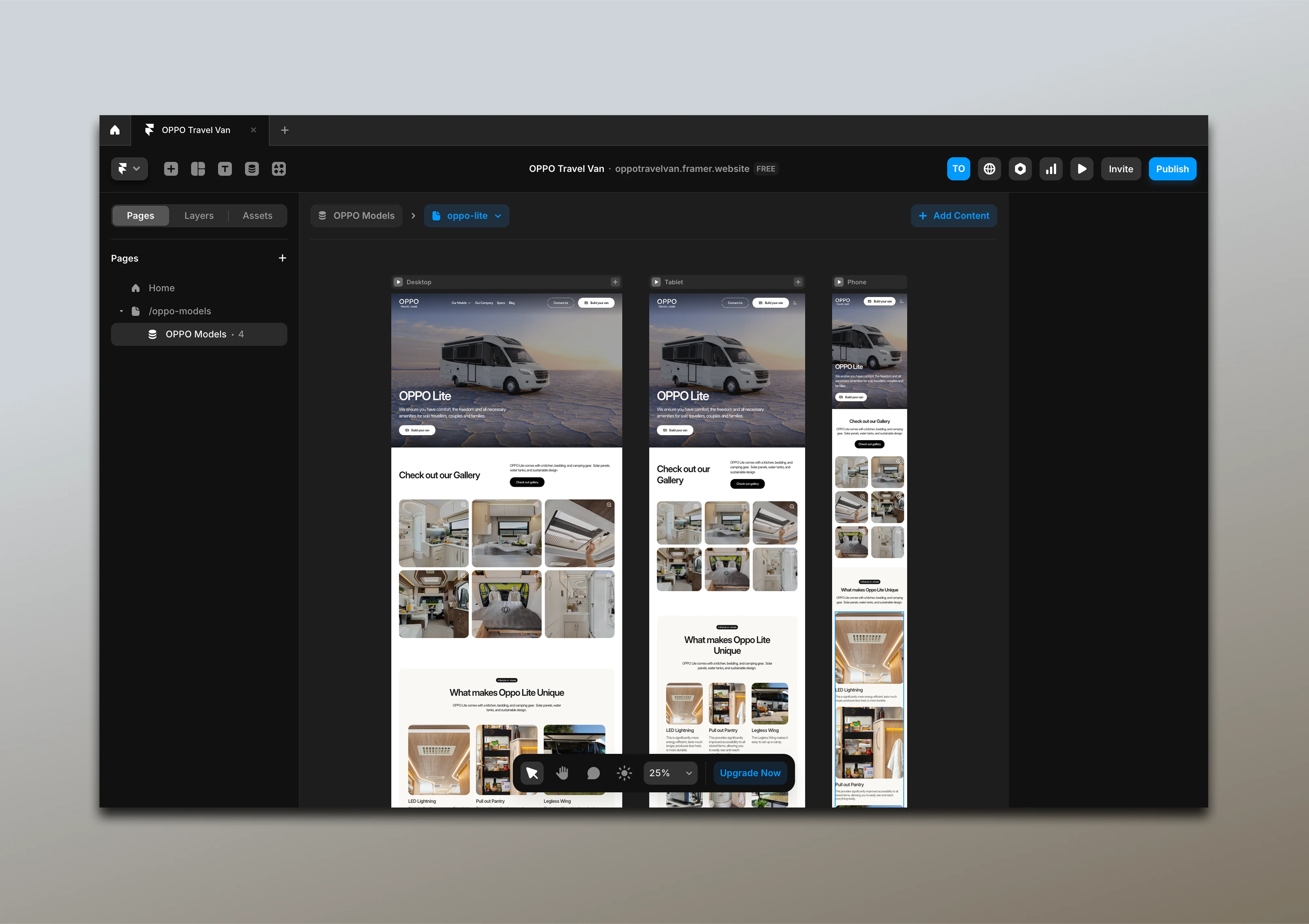Switch to the Assets tab
The height and width of the screenshot is (924, 1309).
(x=257, y=216)
